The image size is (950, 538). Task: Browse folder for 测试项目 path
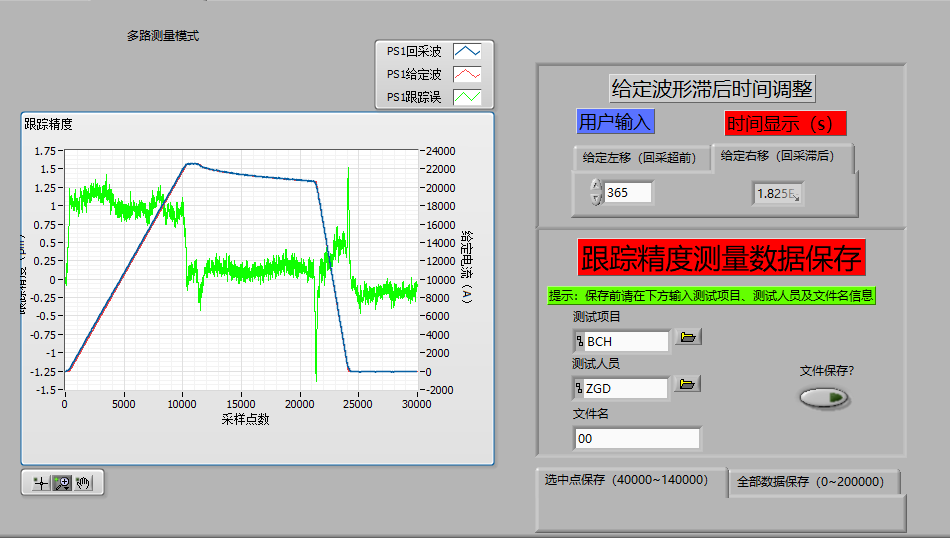pyautogui.click(x=687, y=338)
